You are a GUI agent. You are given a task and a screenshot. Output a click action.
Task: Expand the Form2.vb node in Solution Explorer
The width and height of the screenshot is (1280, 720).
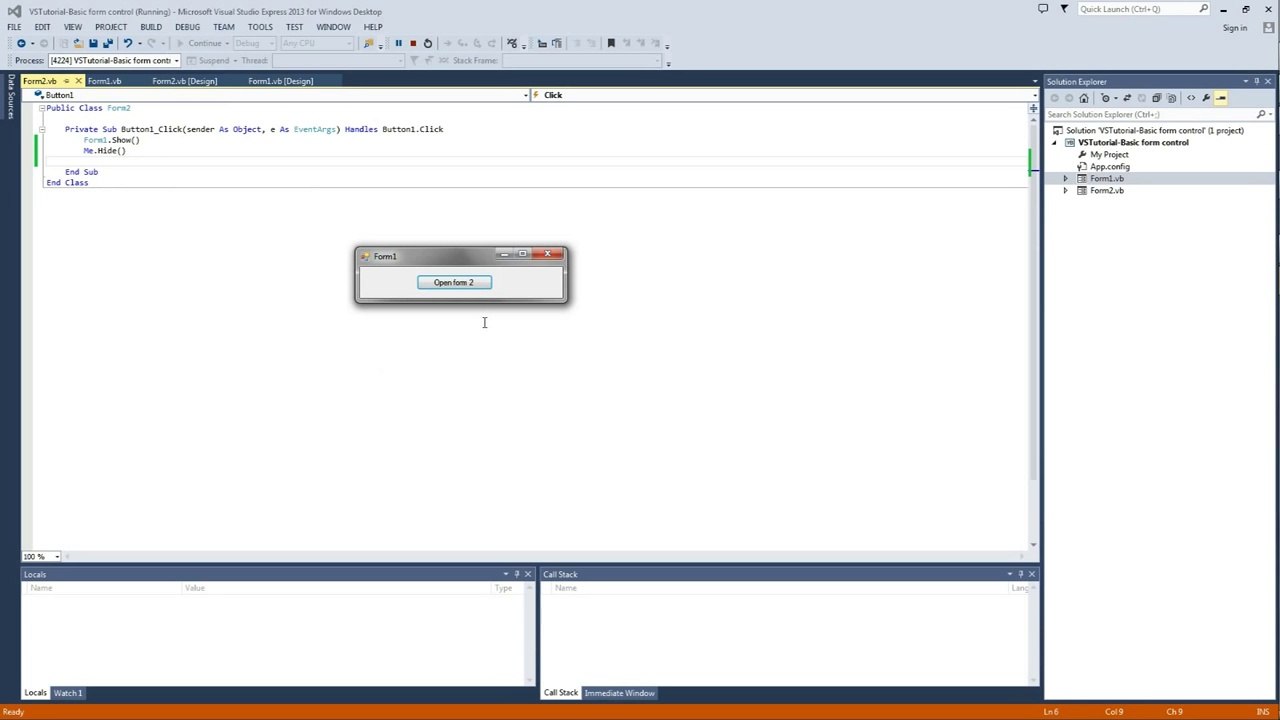tap(1065, 191)
